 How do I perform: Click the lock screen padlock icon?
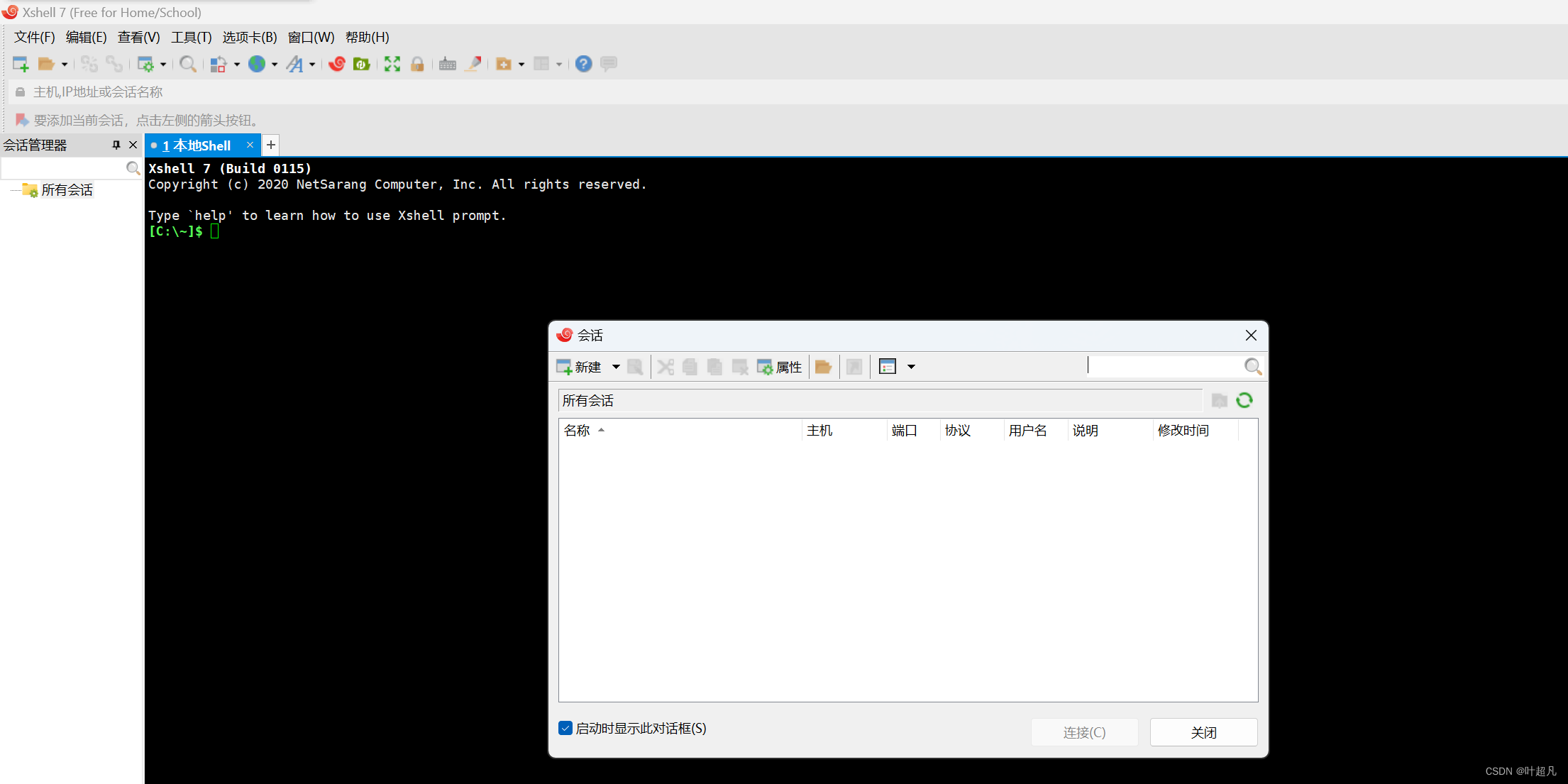pyautogui.click(x=417, y=64)
